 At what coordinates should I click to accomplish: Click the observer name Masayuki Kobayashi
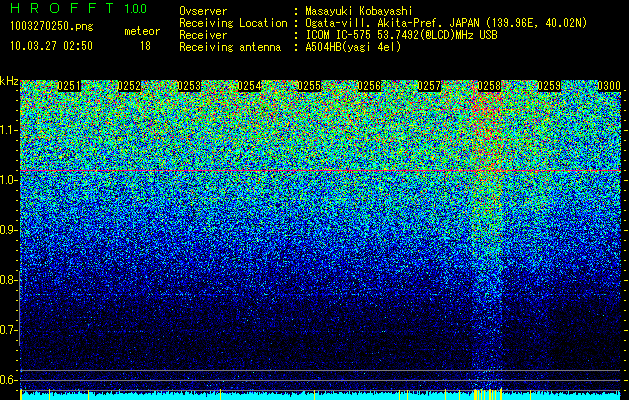click(x=359, y=11)
